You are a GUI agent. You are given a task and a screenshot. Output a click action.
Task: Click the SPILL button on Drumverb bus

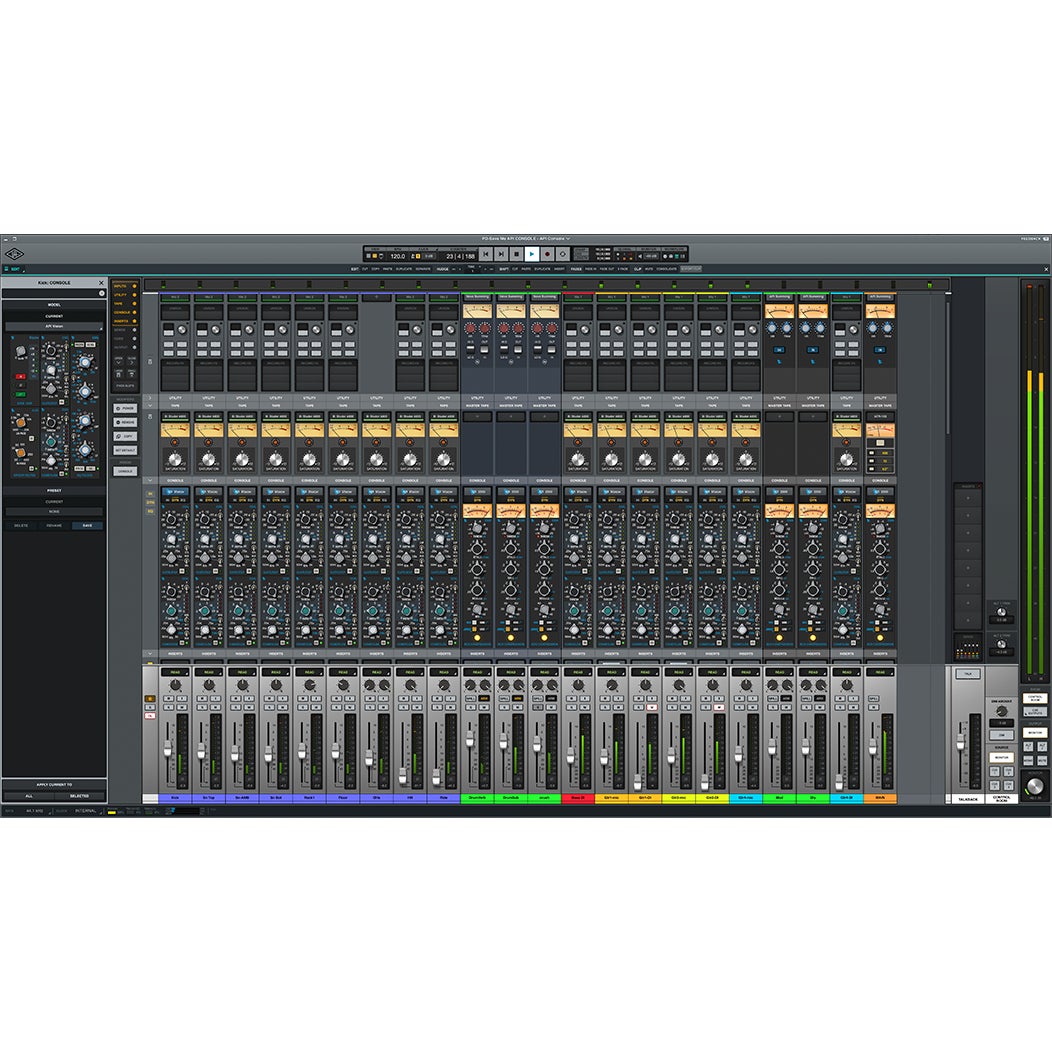[x=470, y=698]
